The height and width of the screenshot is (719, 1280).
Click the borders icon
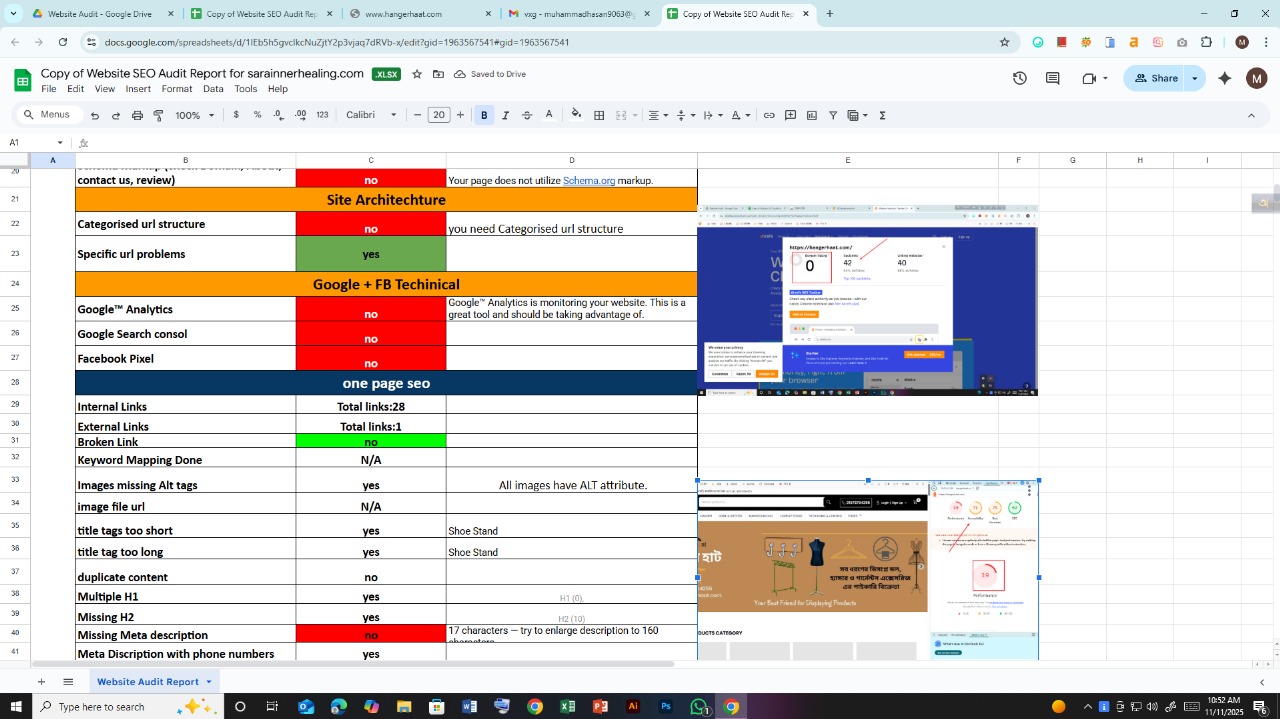(598, 114)
